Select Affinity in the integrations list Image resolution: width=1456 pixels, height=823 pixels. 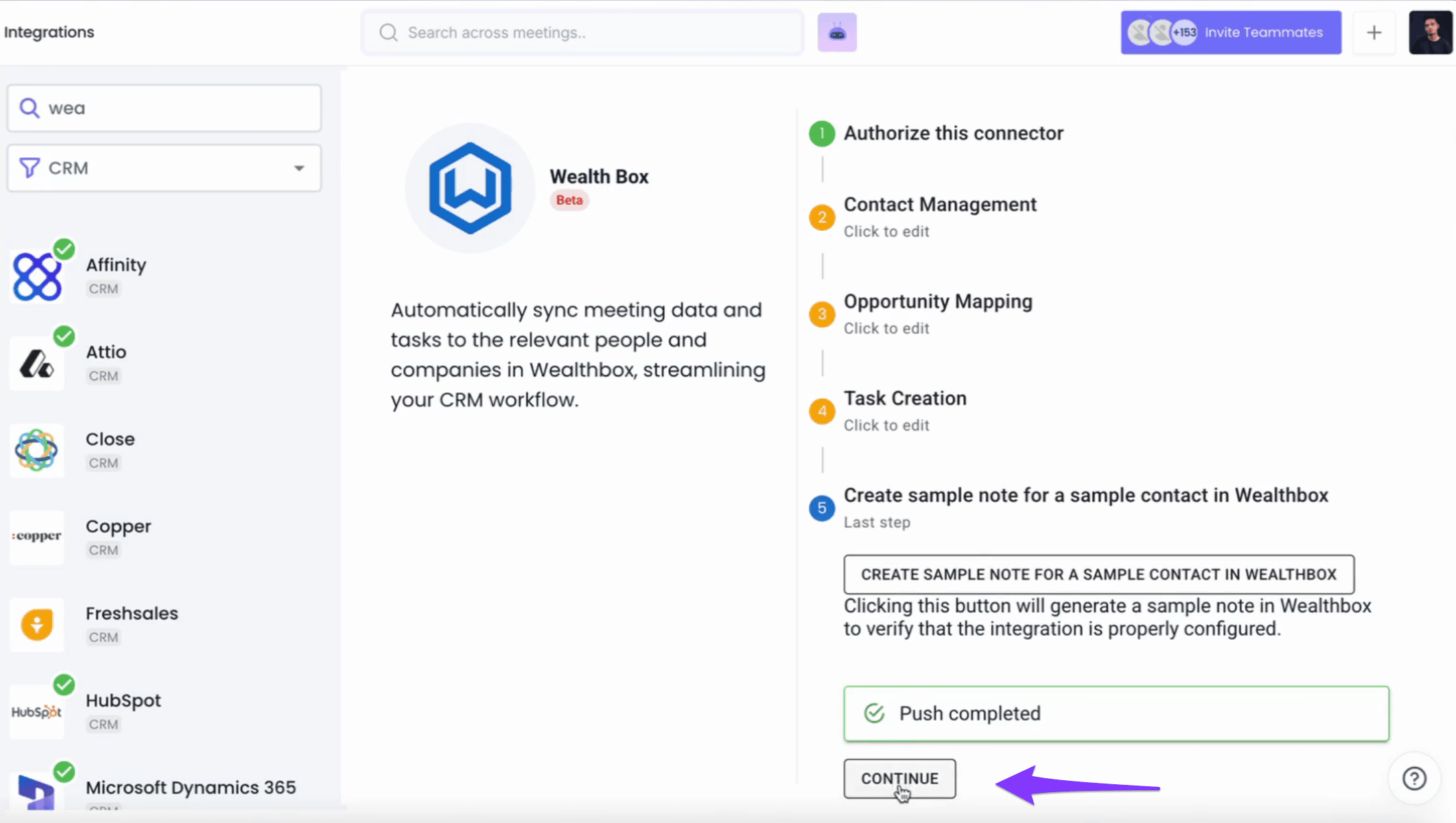tap(116, 265)
